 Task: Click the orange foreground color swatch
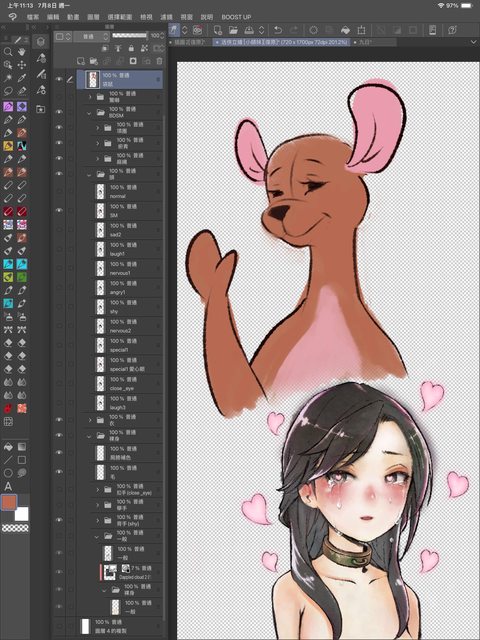tap(9, 502)
